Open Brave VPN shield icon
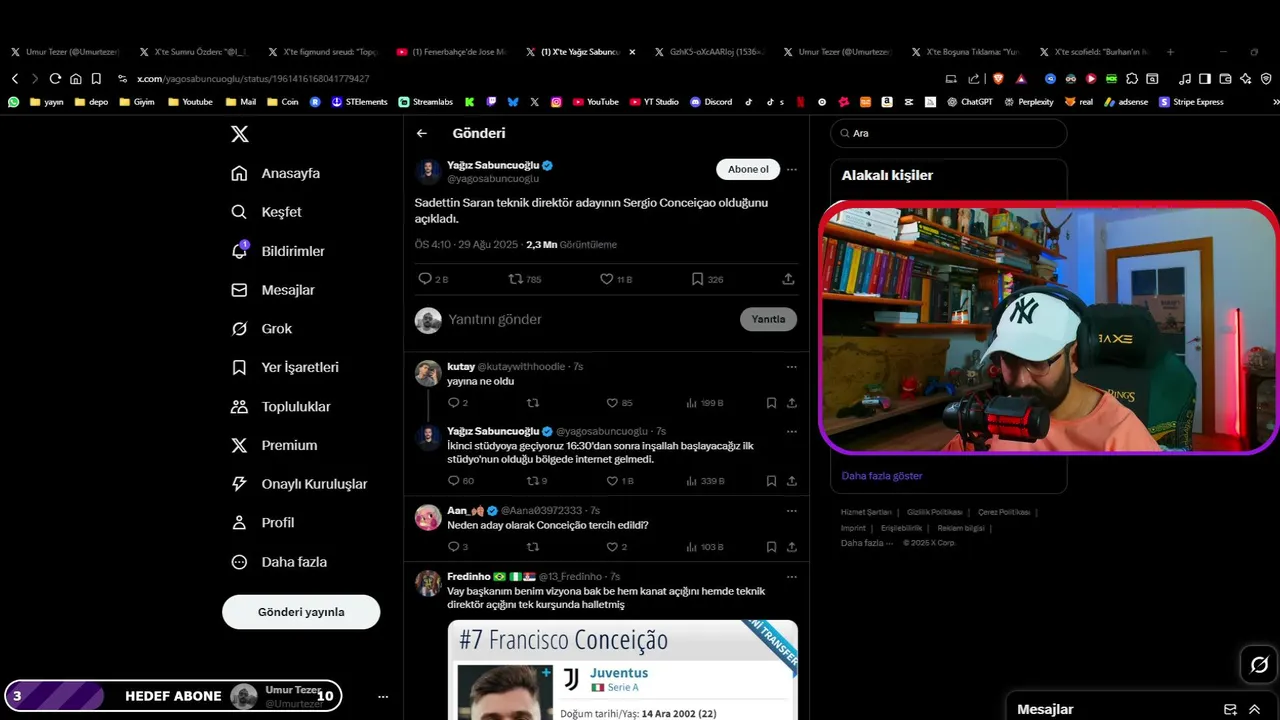 coord(1266,78)
